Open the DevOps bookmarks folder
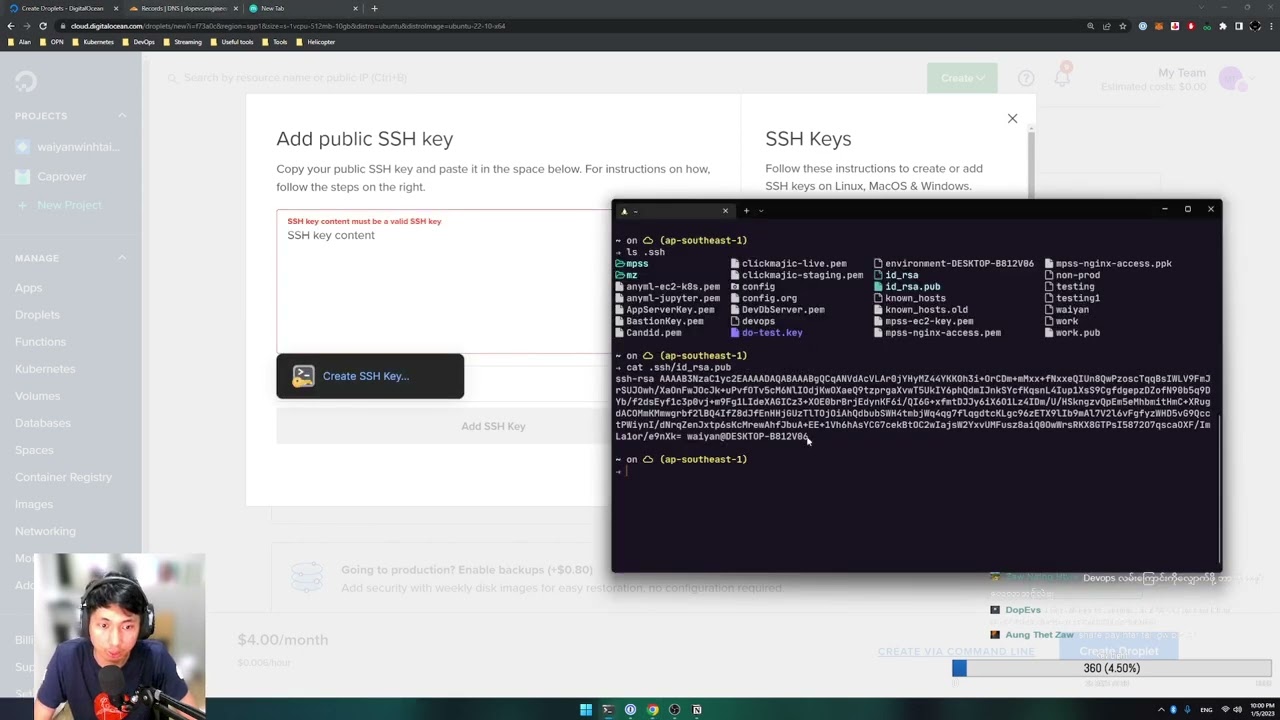The image size is (1280, 720). pyautogui.click(x=138, y=42)
